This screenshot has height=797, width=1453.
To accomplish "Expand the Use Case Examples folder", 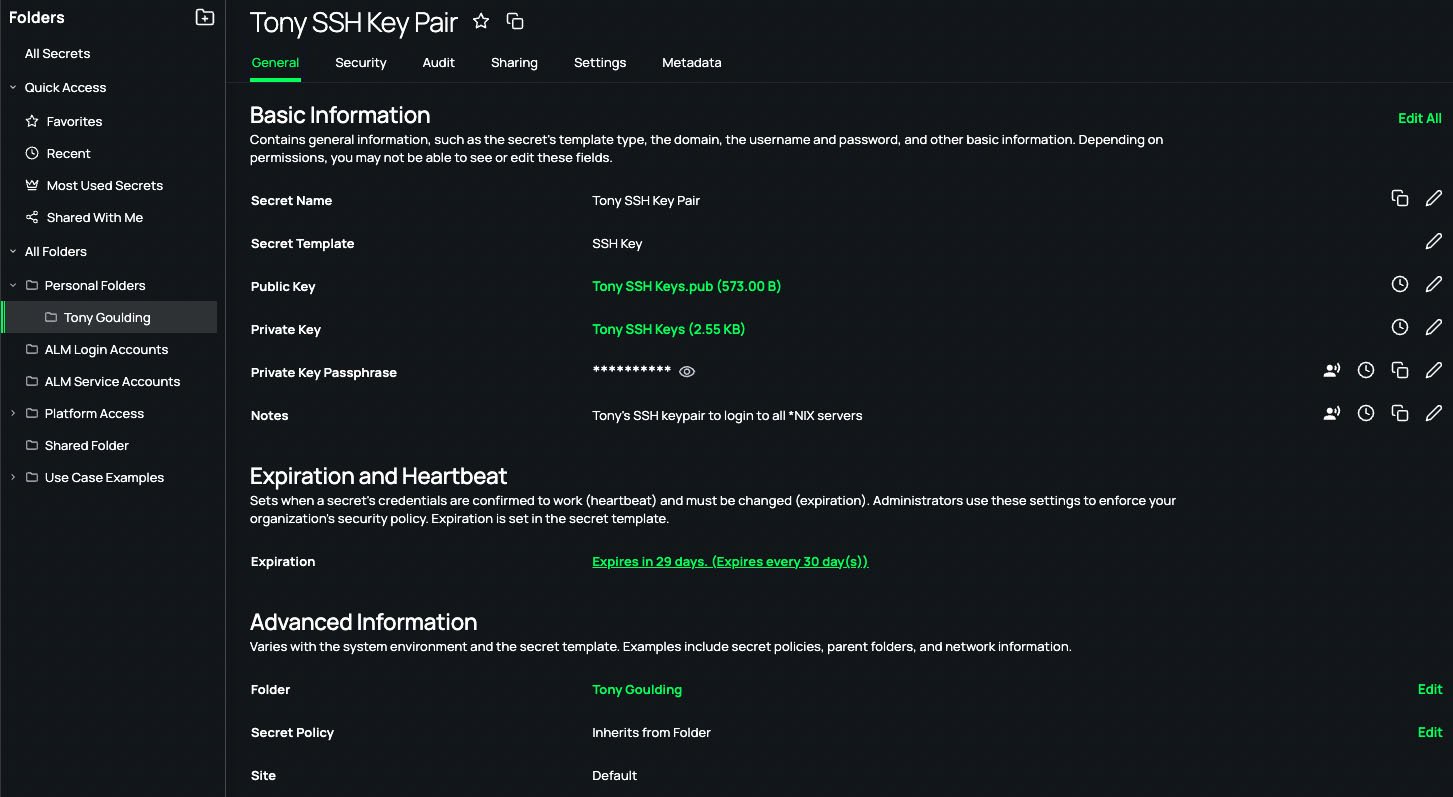I will pyautogui.click(x=12, y=477).
